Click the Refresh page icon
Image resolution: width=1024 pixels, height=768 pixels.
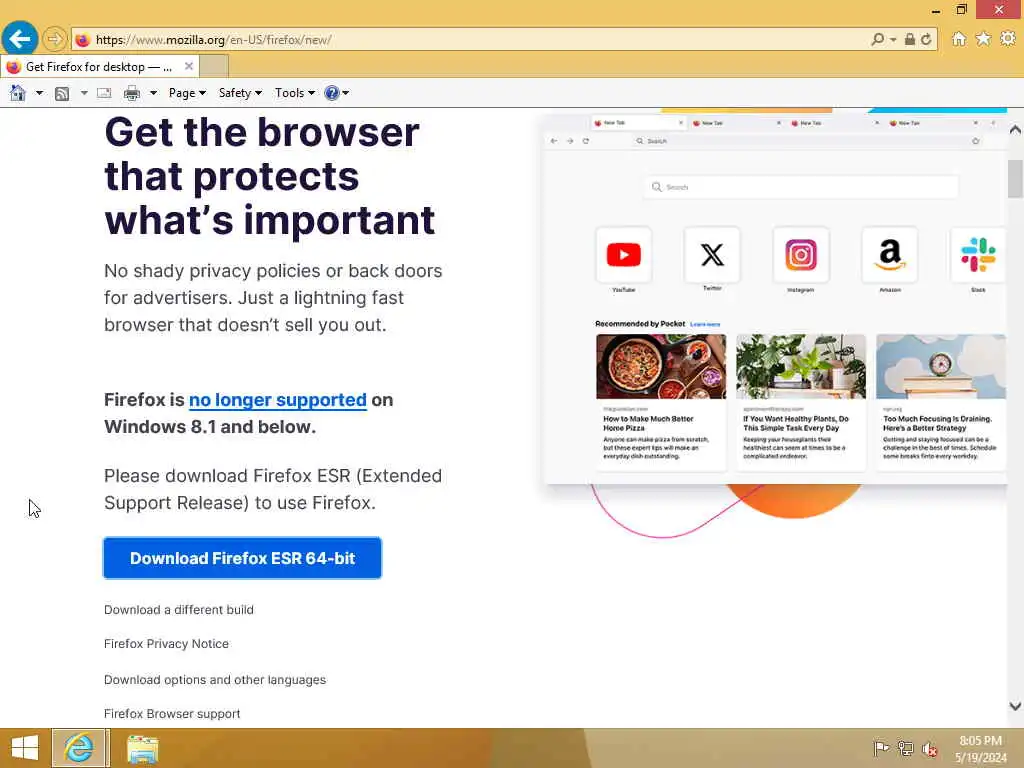click(926, 39)
